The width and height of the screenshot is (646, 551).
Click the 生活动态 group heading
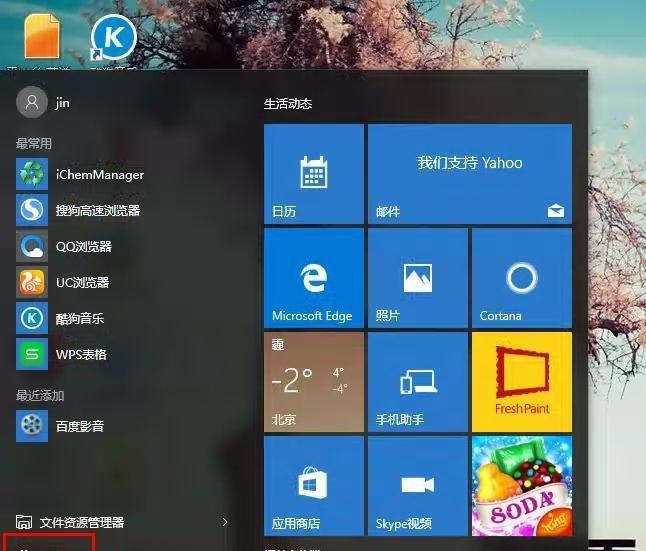pos(288,103)
